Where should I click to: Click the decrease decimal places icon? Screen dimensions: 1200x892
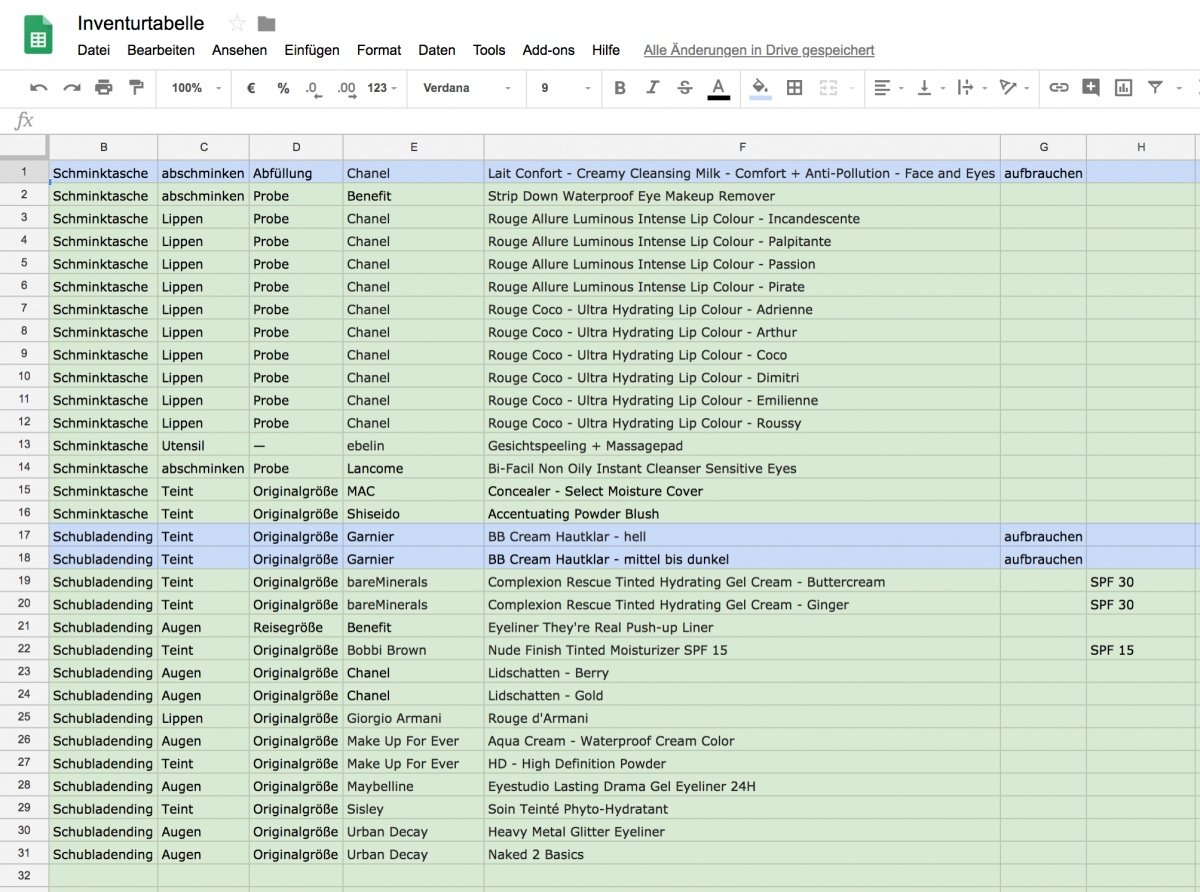pos(314,89)
